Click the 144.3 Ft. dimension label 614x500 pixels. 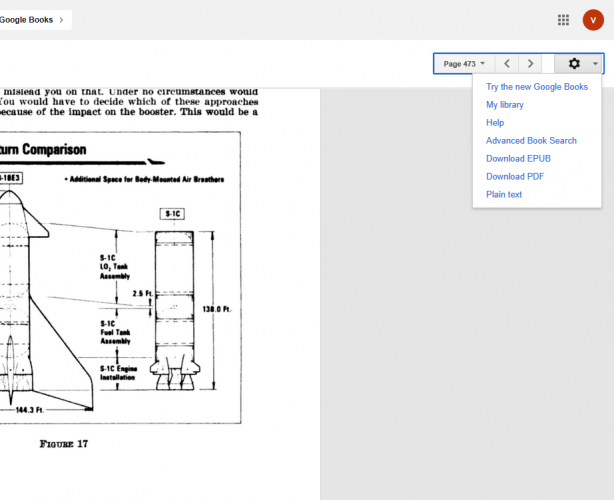pos(30,410)
